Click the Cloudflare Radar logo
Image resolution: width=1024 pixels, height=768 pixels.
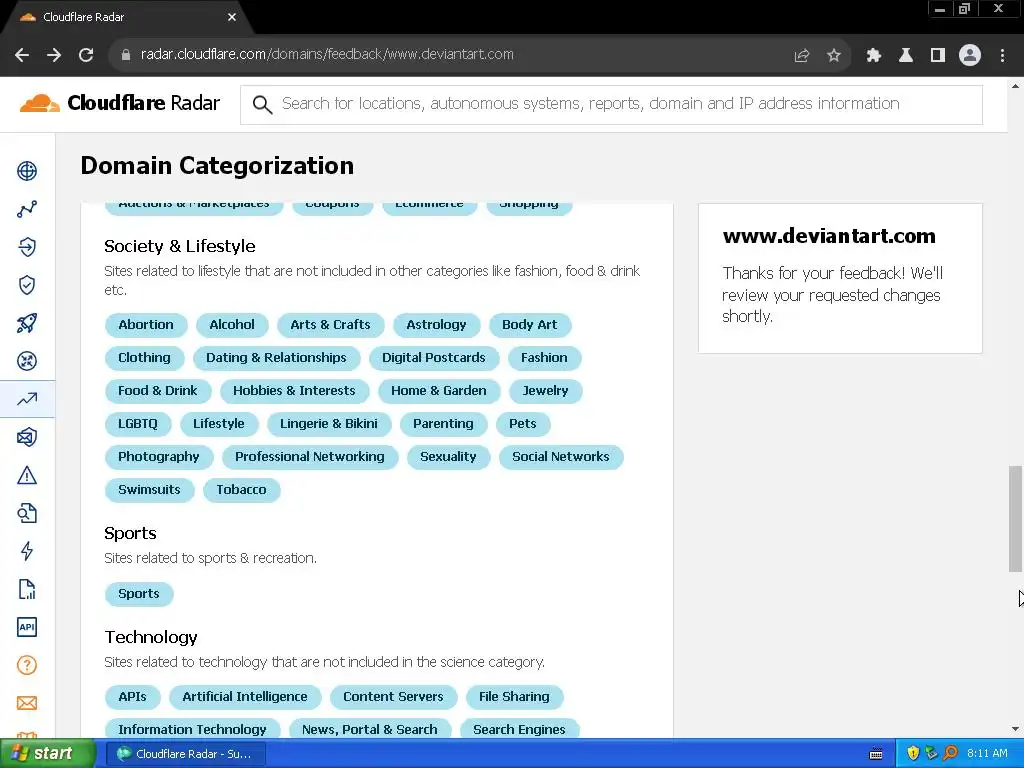point(120,103)
